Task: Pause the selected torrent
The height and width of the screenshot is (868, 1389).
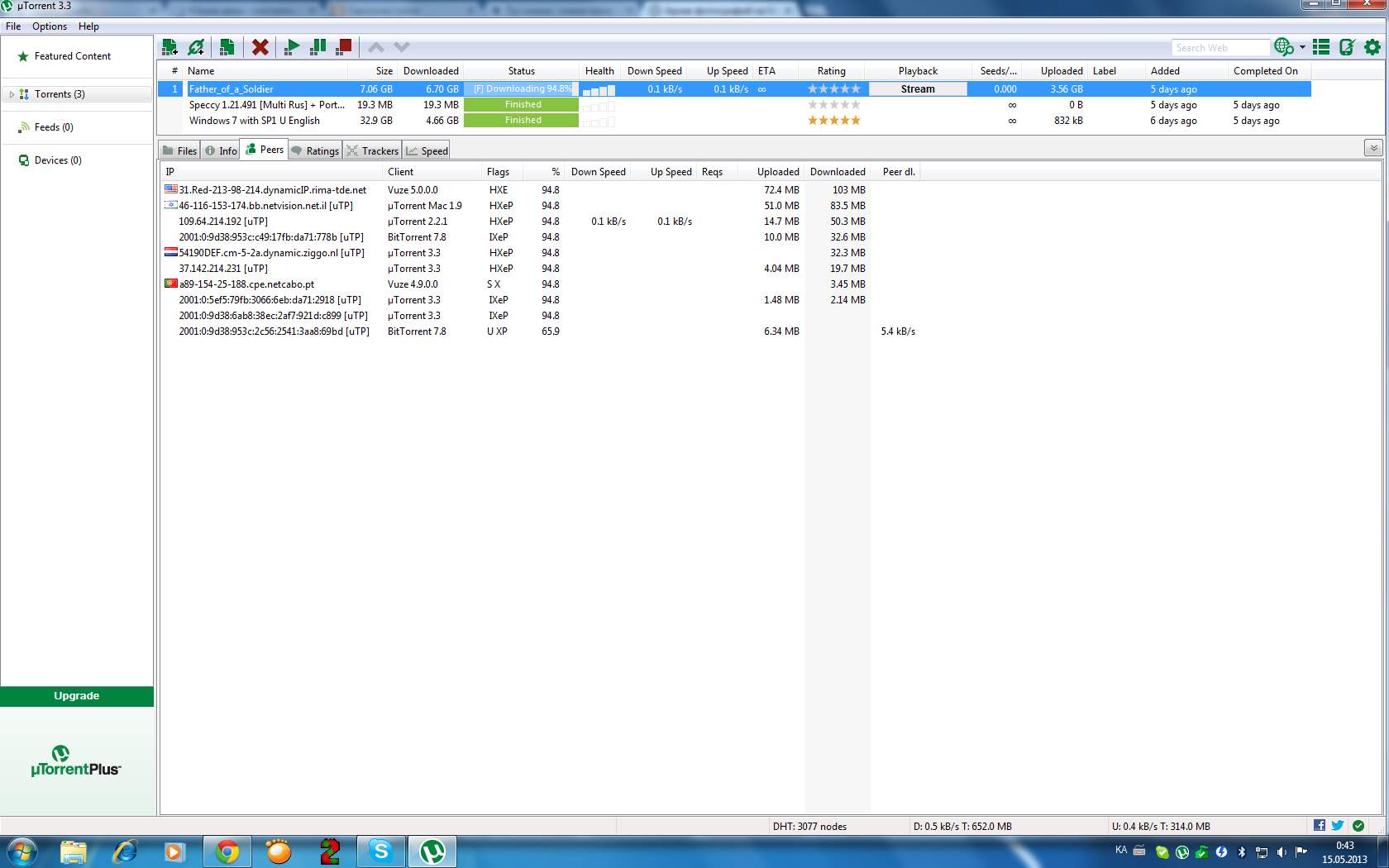Action: (317, 47)
